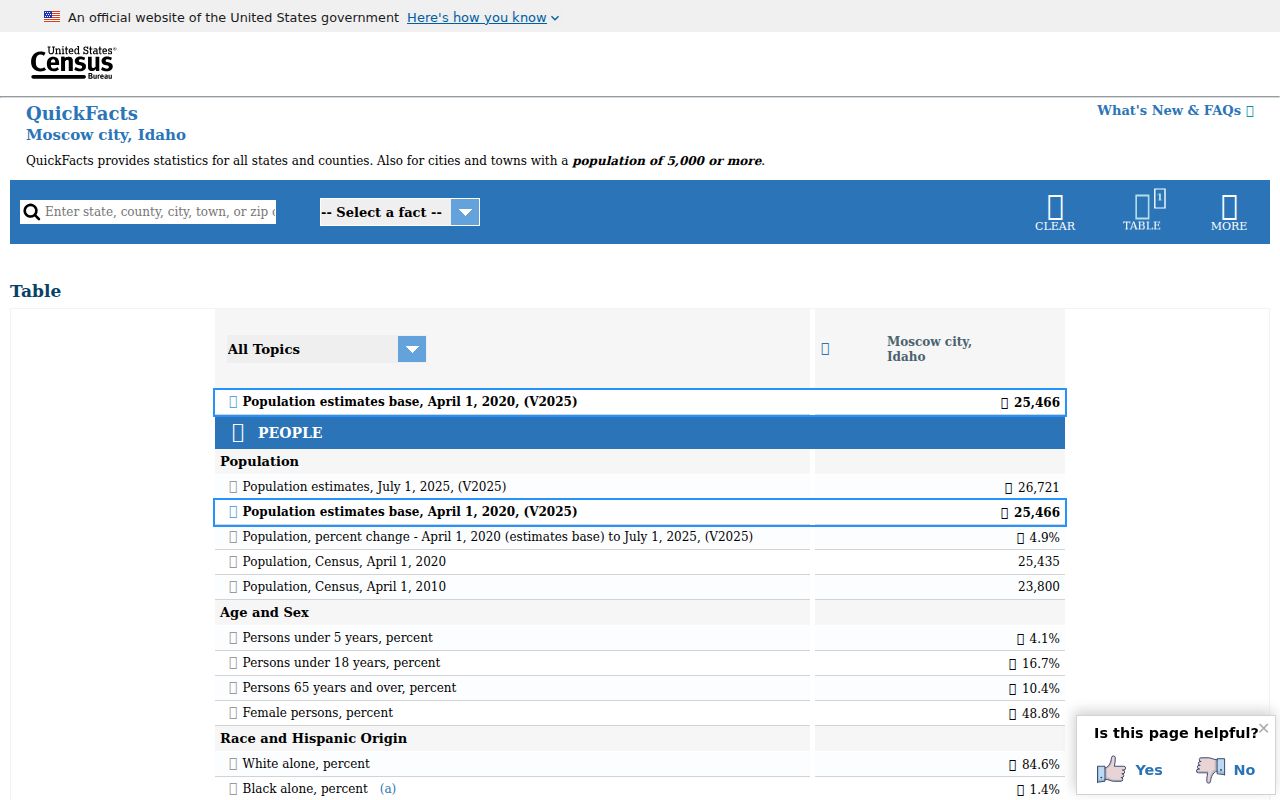Click info icon for Black alone, percent
Viewport: 1280px width, 800px height.
pos(234,789)
